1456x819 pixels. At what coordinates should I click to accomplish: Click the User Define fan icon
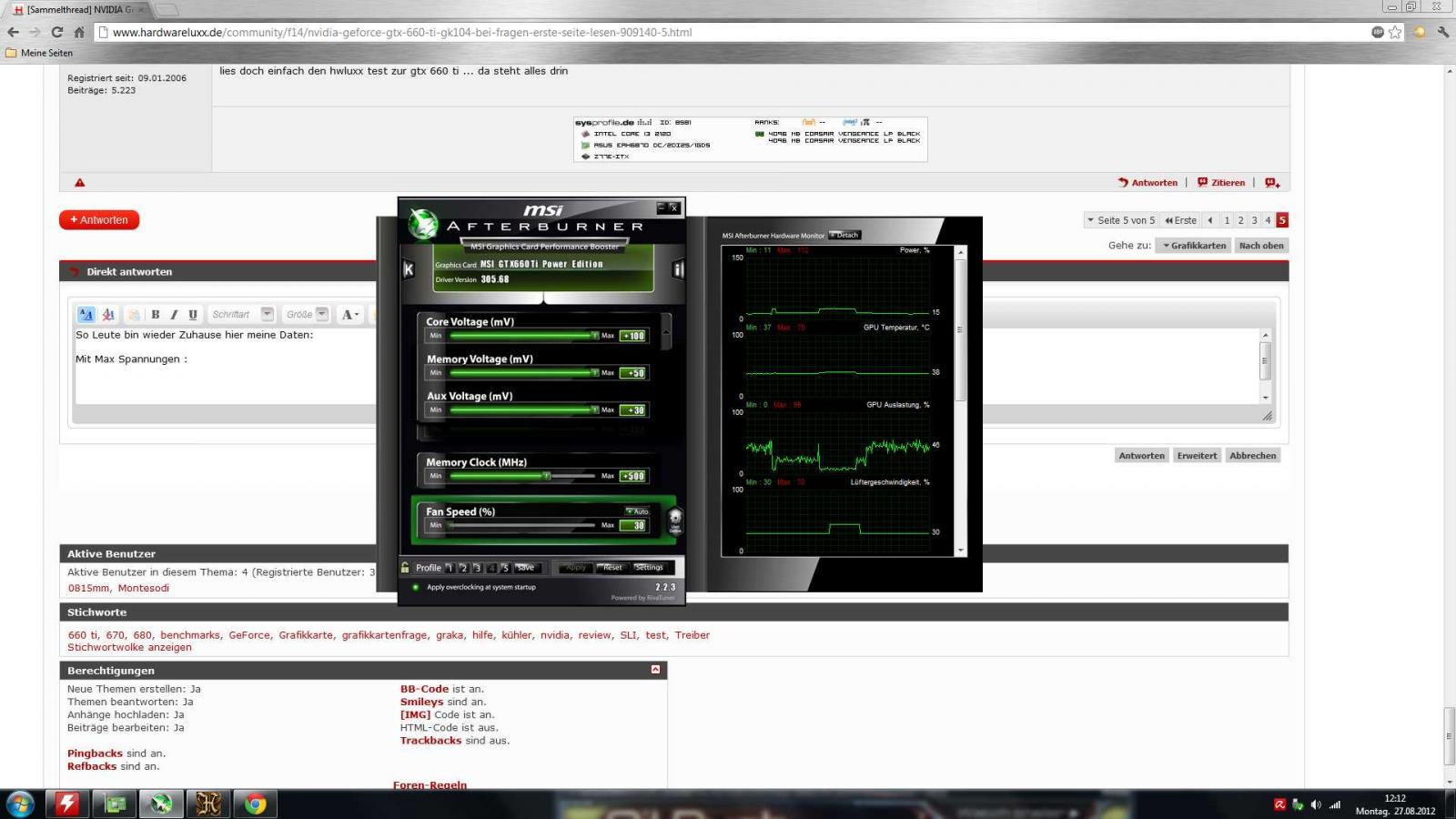pos(675,519)
